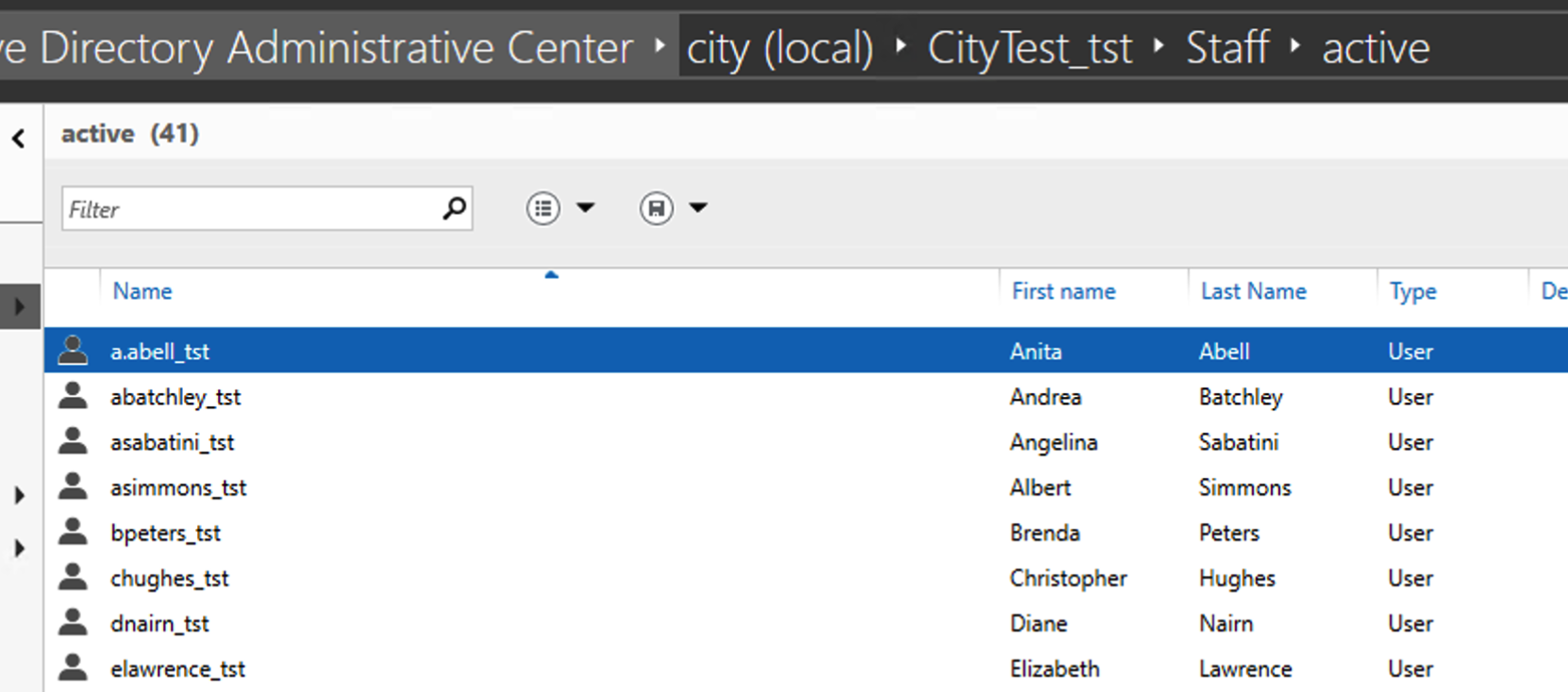Sort by Last Name column
Viewport: 1568px width, 692px height.
tap(1253, 291)
